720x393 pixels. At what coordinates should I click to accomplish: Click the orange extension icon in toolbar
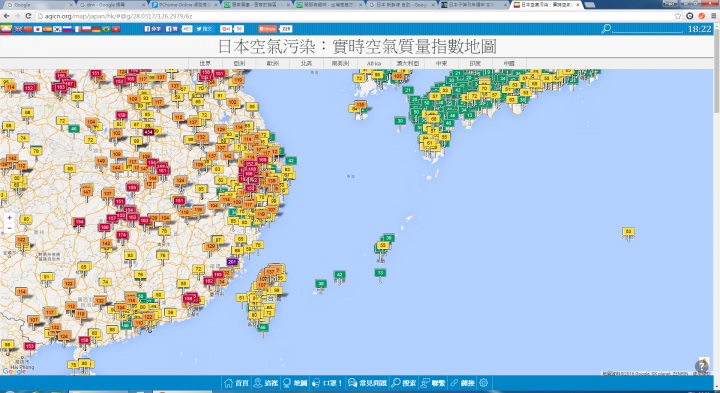click(x=702, y=16)
